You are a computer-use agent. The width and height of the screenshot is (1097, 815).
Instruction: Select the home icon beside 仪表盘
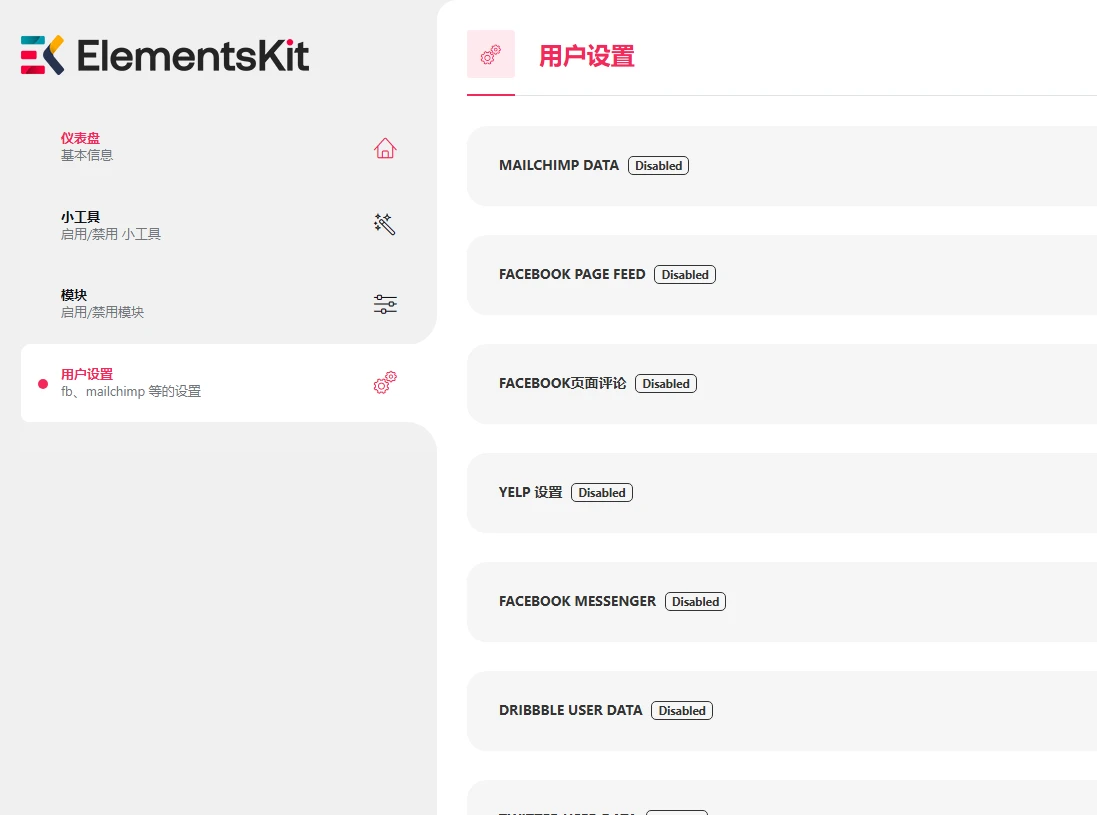[x=385, y=148]
